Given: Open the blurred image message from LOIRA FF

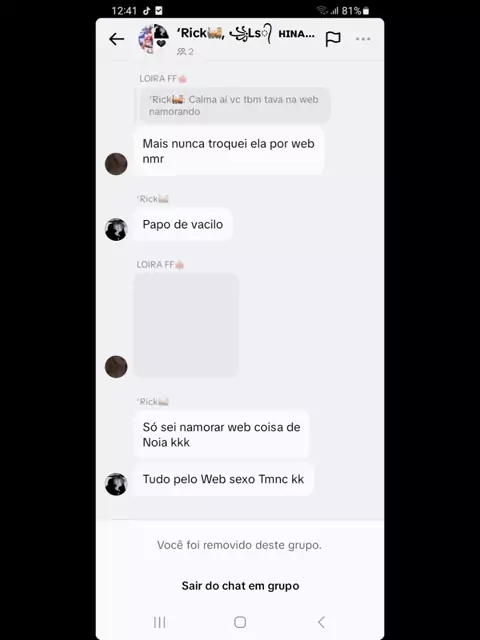Looking at the screenshot, I should tap(186, 325).
